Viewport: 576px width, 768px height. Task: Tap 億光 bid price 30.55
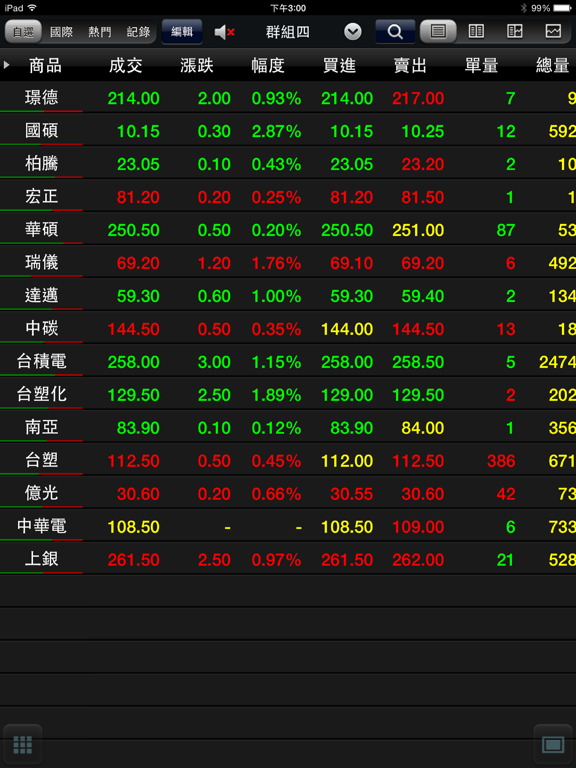coord(352,494)
